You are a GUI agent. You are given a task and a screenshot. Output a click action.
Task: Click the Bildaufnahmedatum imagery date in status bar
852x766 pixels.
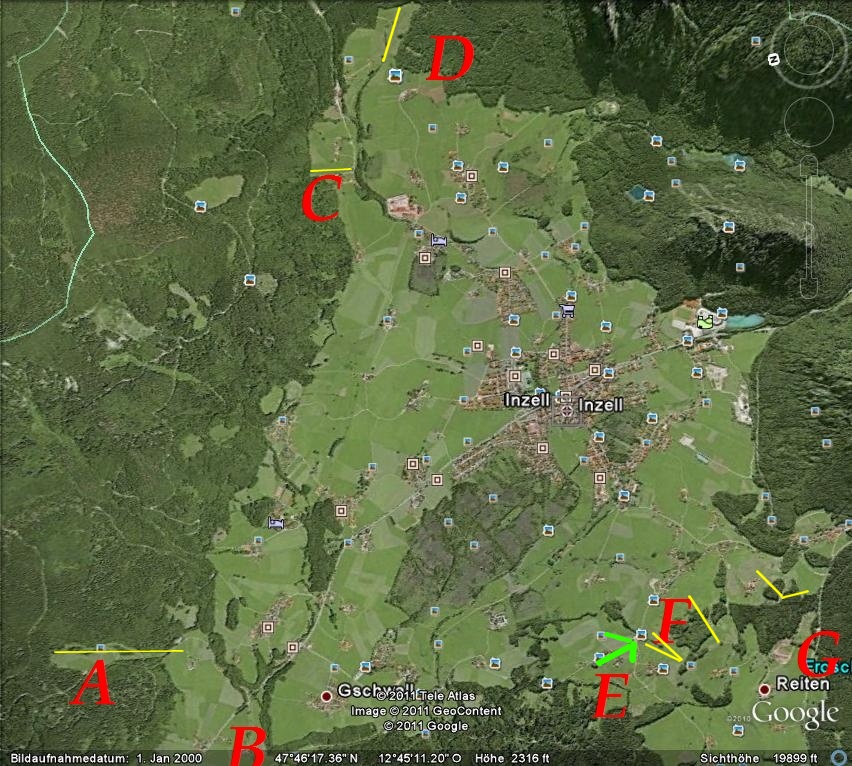(102, 758)
